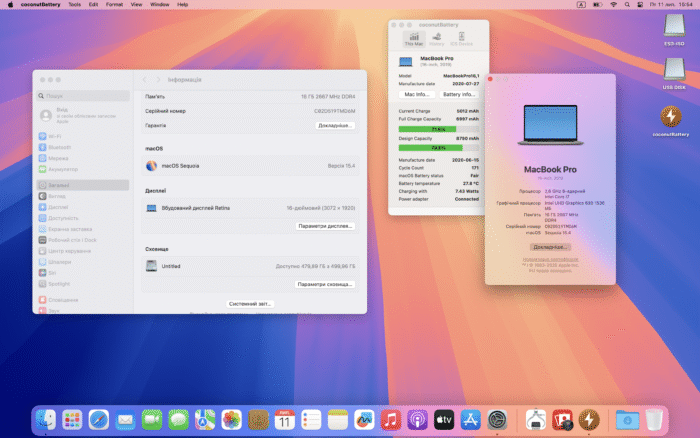Screen dimensions: 700x438
Task: Select Мережа in the settings sidebar
Action: pos(83,158)
